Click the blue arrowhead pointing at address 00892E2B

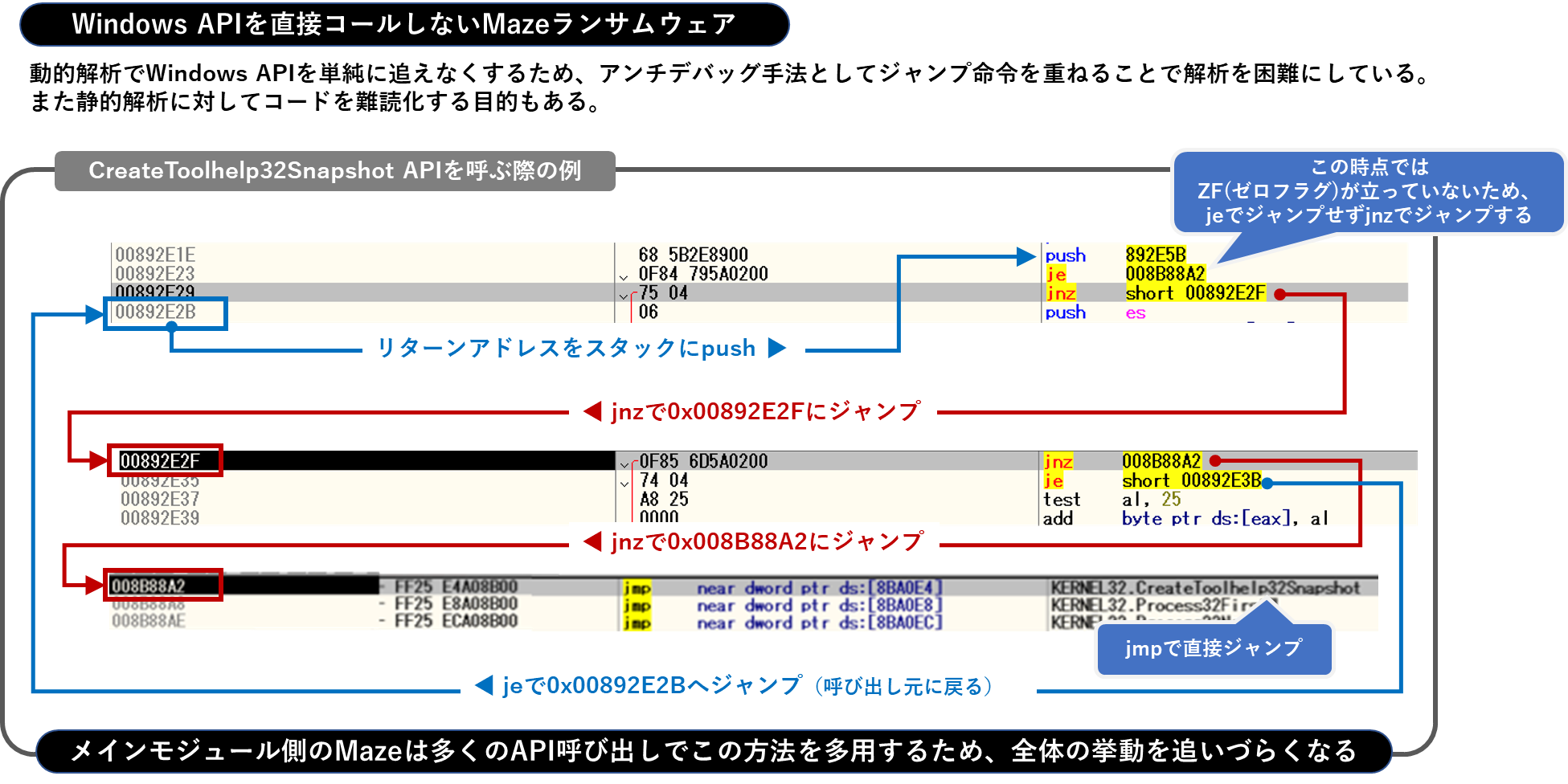95,314
